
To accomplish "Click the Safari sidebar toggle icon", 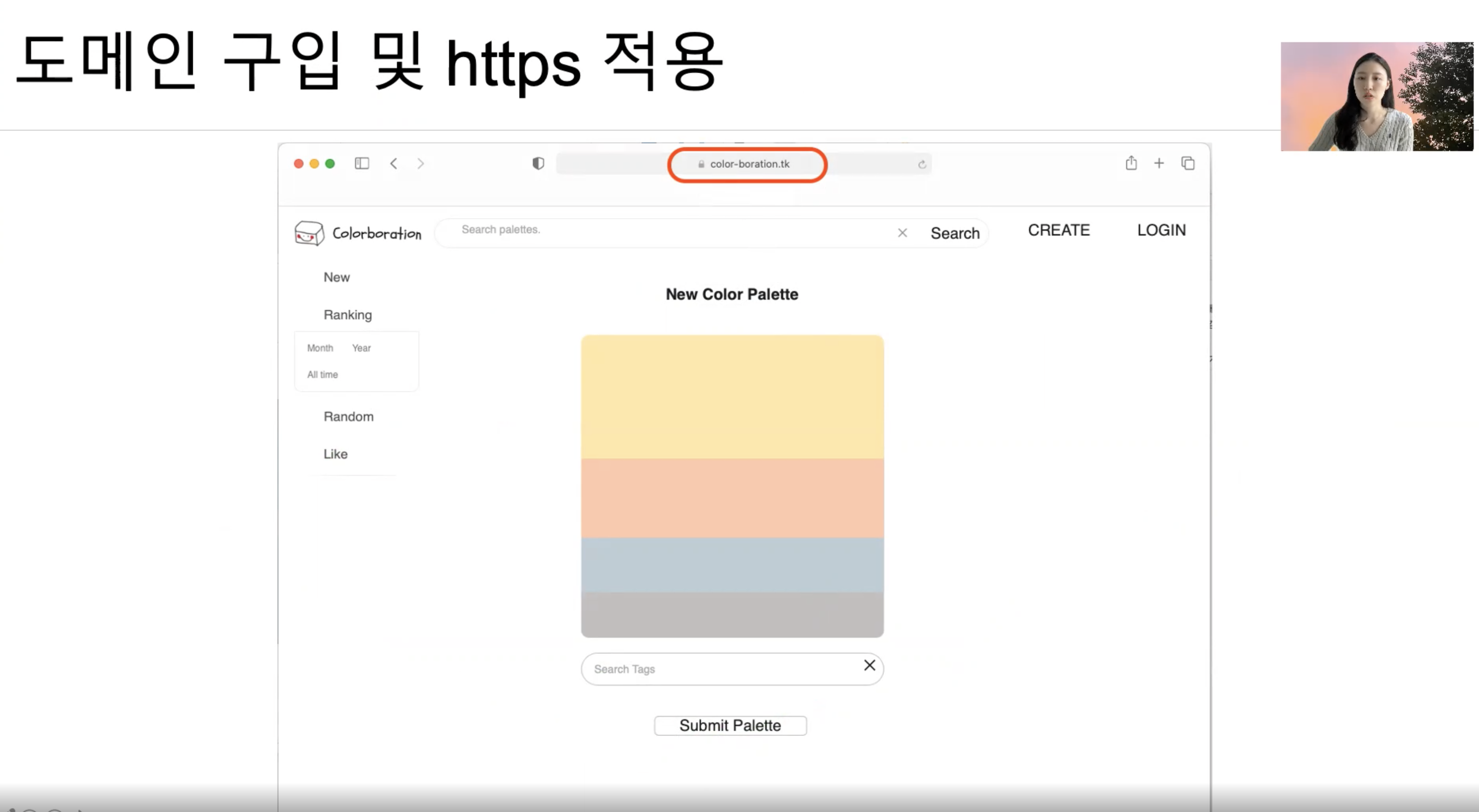I will coord(362,164).
